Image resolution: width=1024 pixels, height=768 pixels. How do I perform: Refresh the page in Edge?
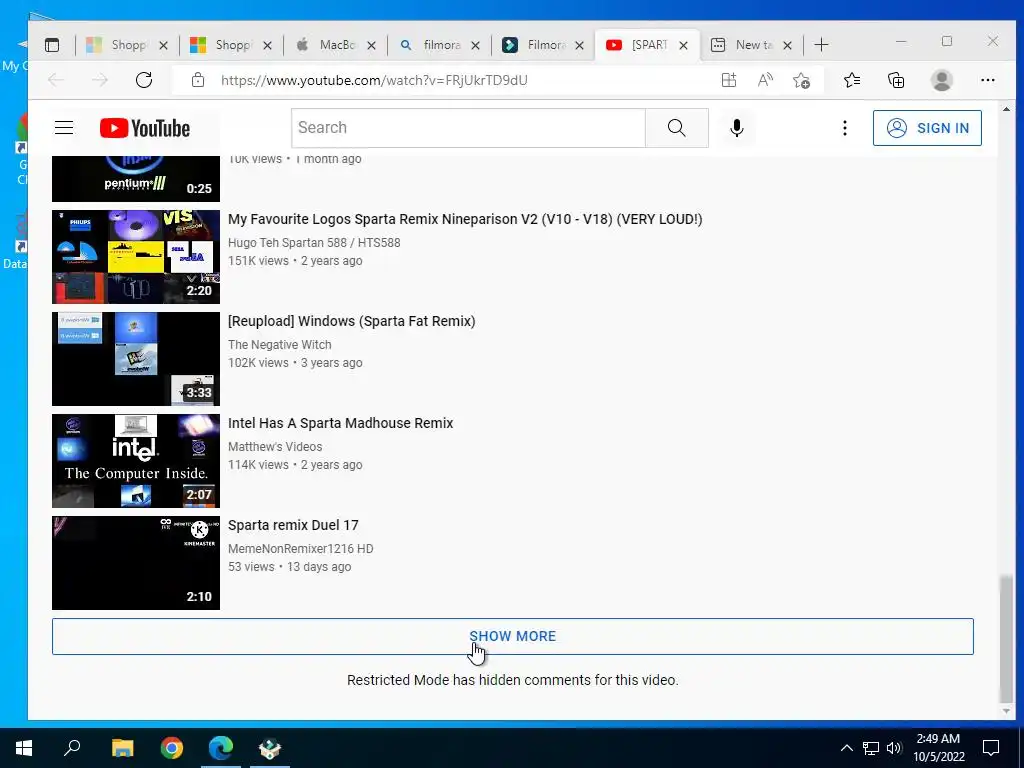pyautogui.click(x=144, y=80)
